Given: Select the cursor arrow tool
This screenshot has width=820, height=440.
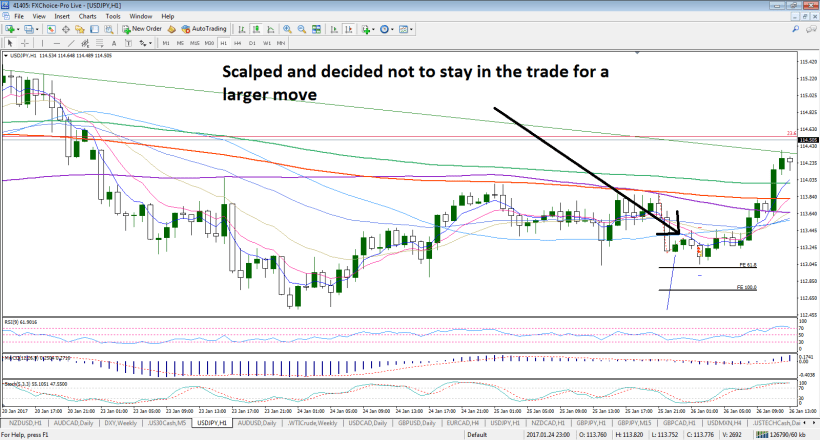Looking at the screenshot, I should coord(9,43).
